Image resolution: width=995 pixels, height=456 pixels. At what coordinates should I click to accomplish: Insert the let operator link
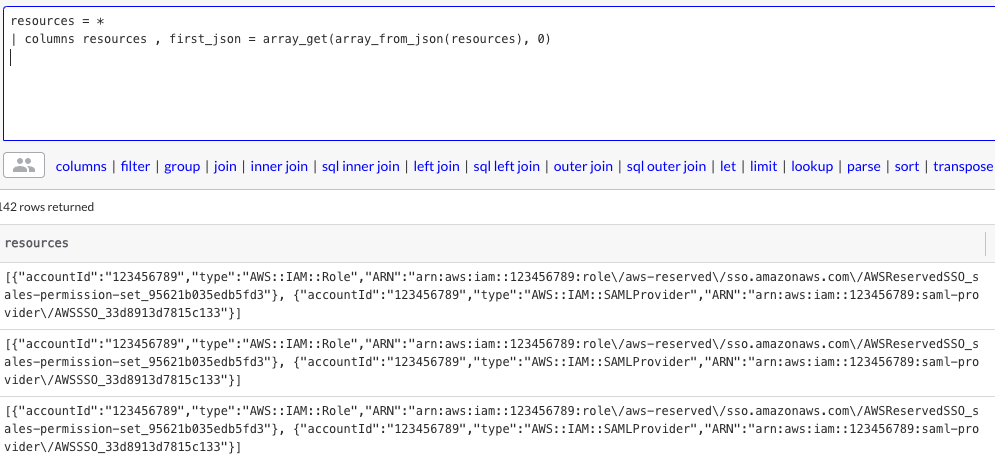(728, 167)
